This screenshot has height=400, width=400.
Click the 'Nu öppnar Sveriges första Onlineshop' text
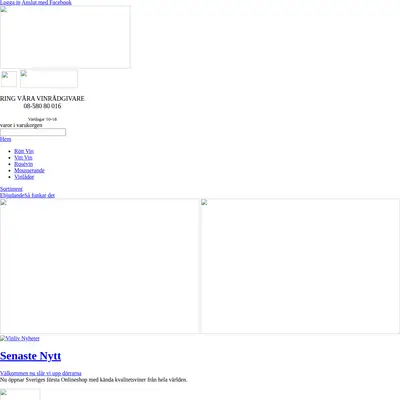[94, 380]
